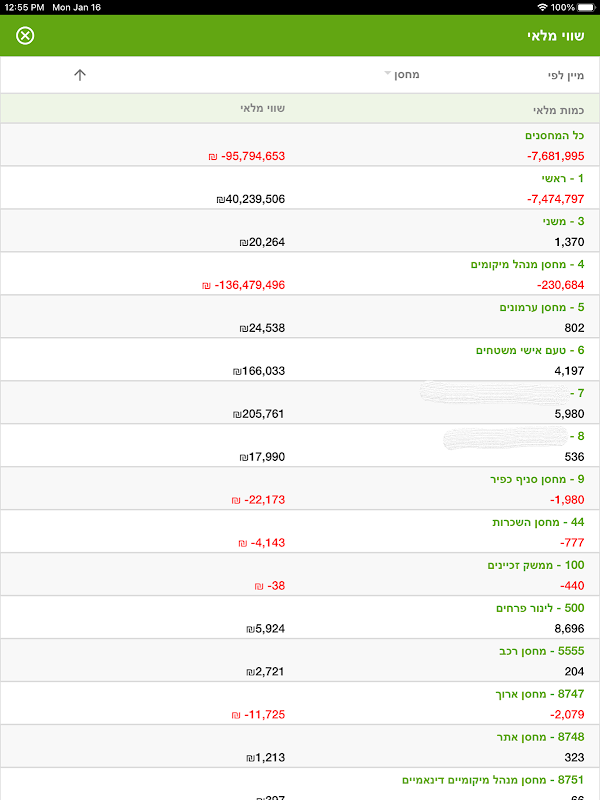The height and width of the screenshot is (800, 600).
Task: Open warehouse 9 - מחסן סניף כפיר
Action: point(300,489)
